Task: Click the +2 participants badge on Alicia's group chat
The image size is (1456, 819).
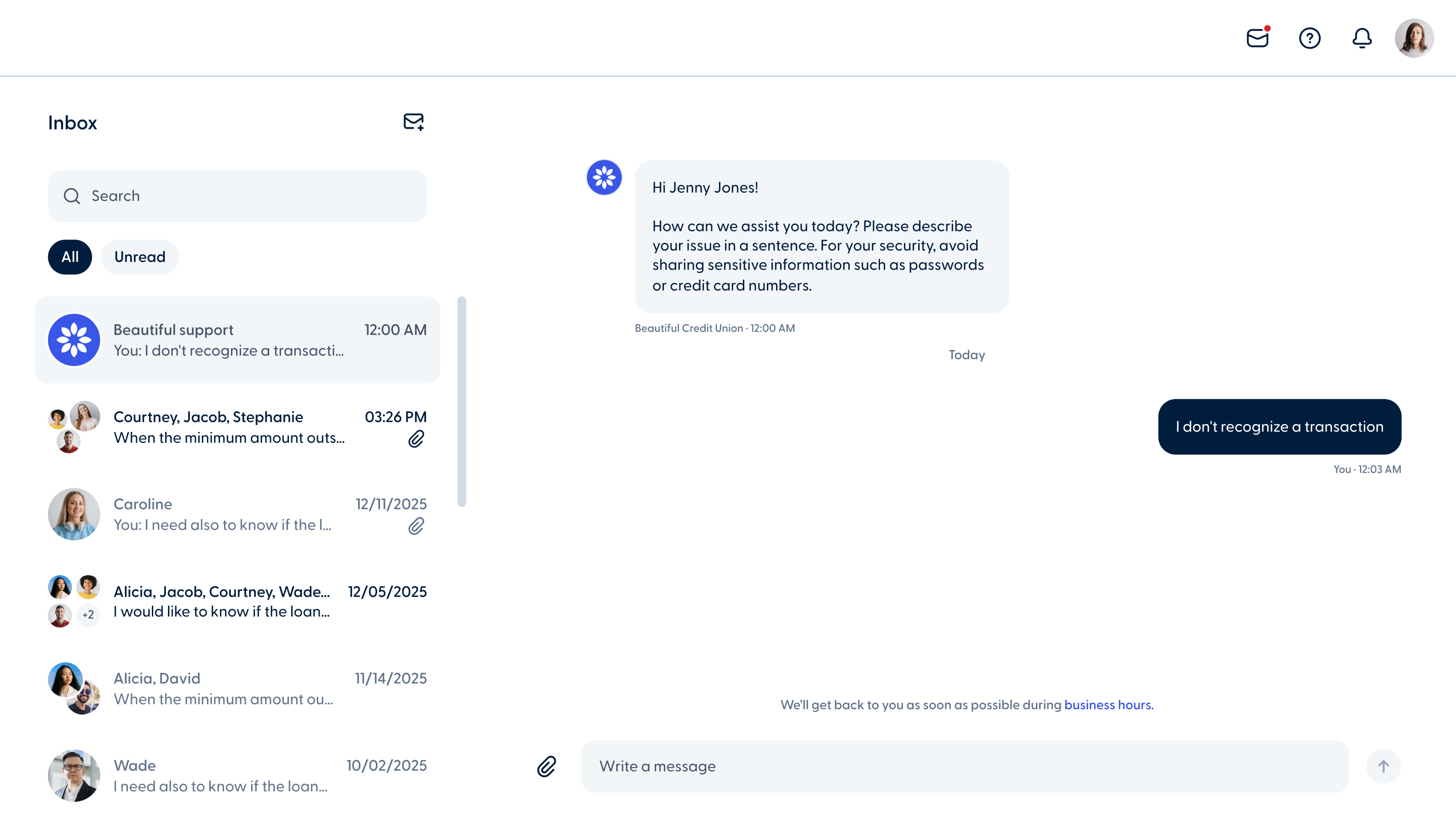Action: (88, 615)
